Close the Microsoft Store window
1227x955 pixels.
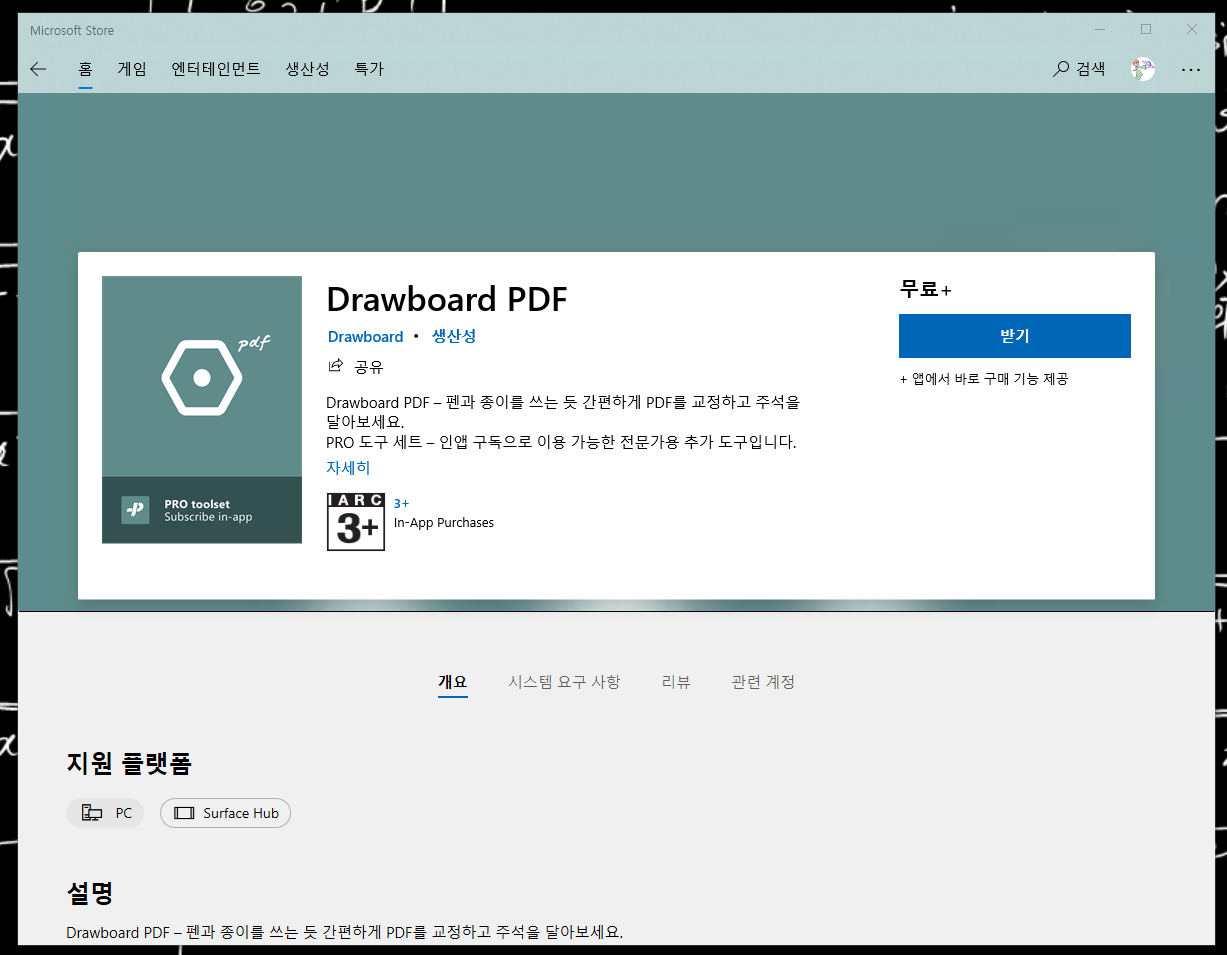pos(1192,30)
